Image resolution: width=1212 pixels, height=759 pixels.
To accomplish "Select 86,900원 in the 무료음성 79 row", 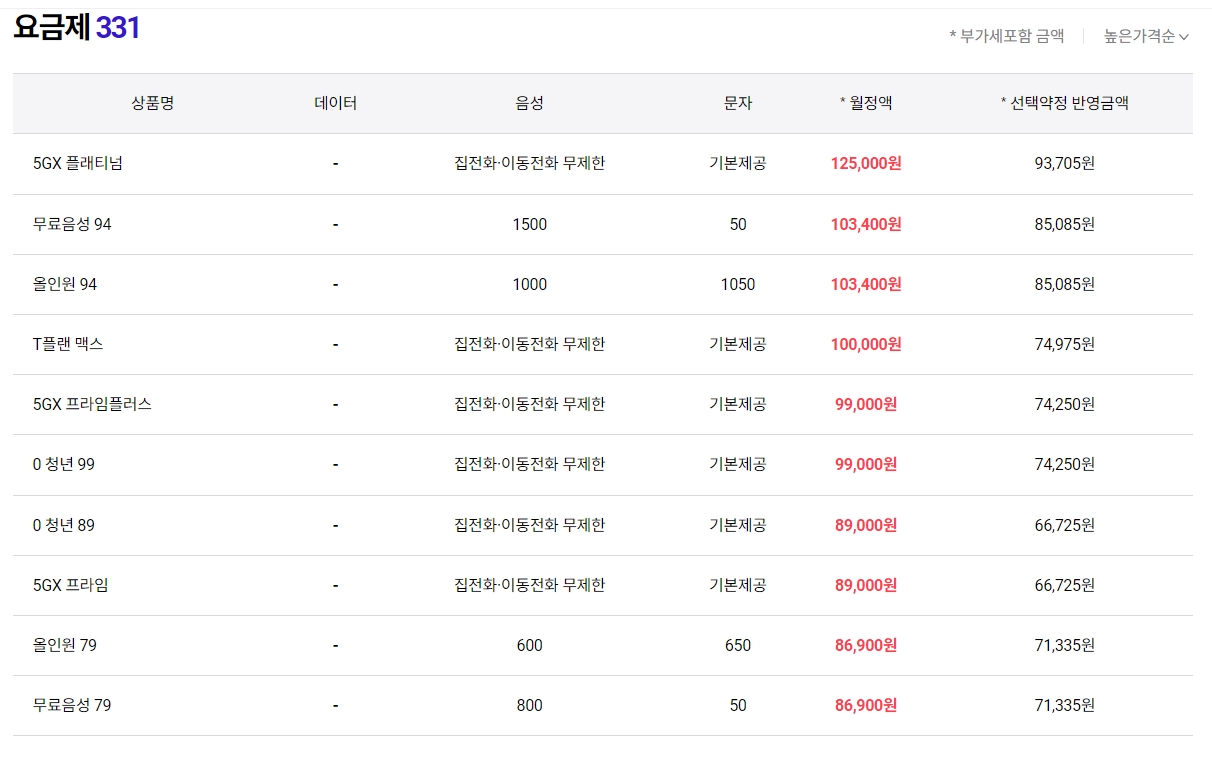I will [x=866, y=705].
